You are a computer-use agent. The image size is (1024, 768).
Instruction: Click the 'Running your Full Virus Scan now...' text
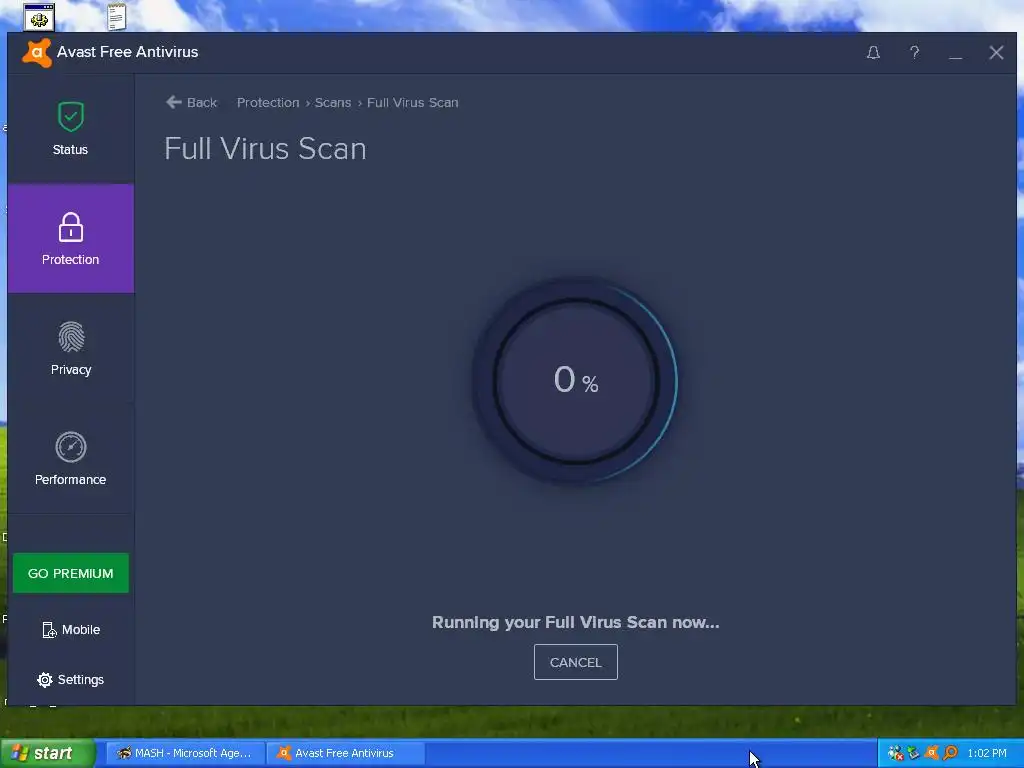tap(575, 622)
